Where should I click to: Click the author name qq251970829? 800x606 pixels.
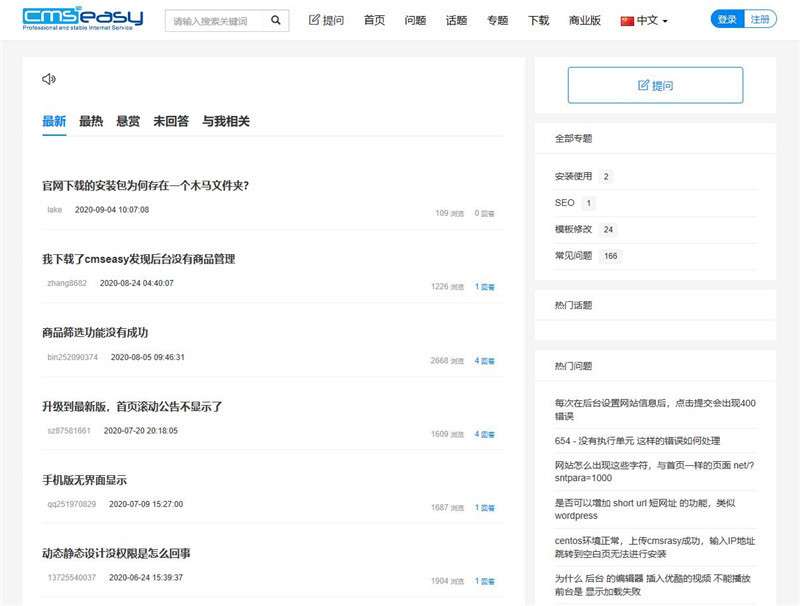[71, 504]
